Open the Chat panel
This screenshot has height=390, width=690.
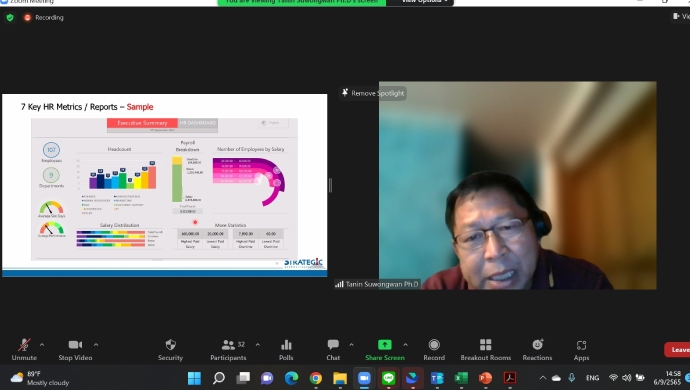click(333, 350)
